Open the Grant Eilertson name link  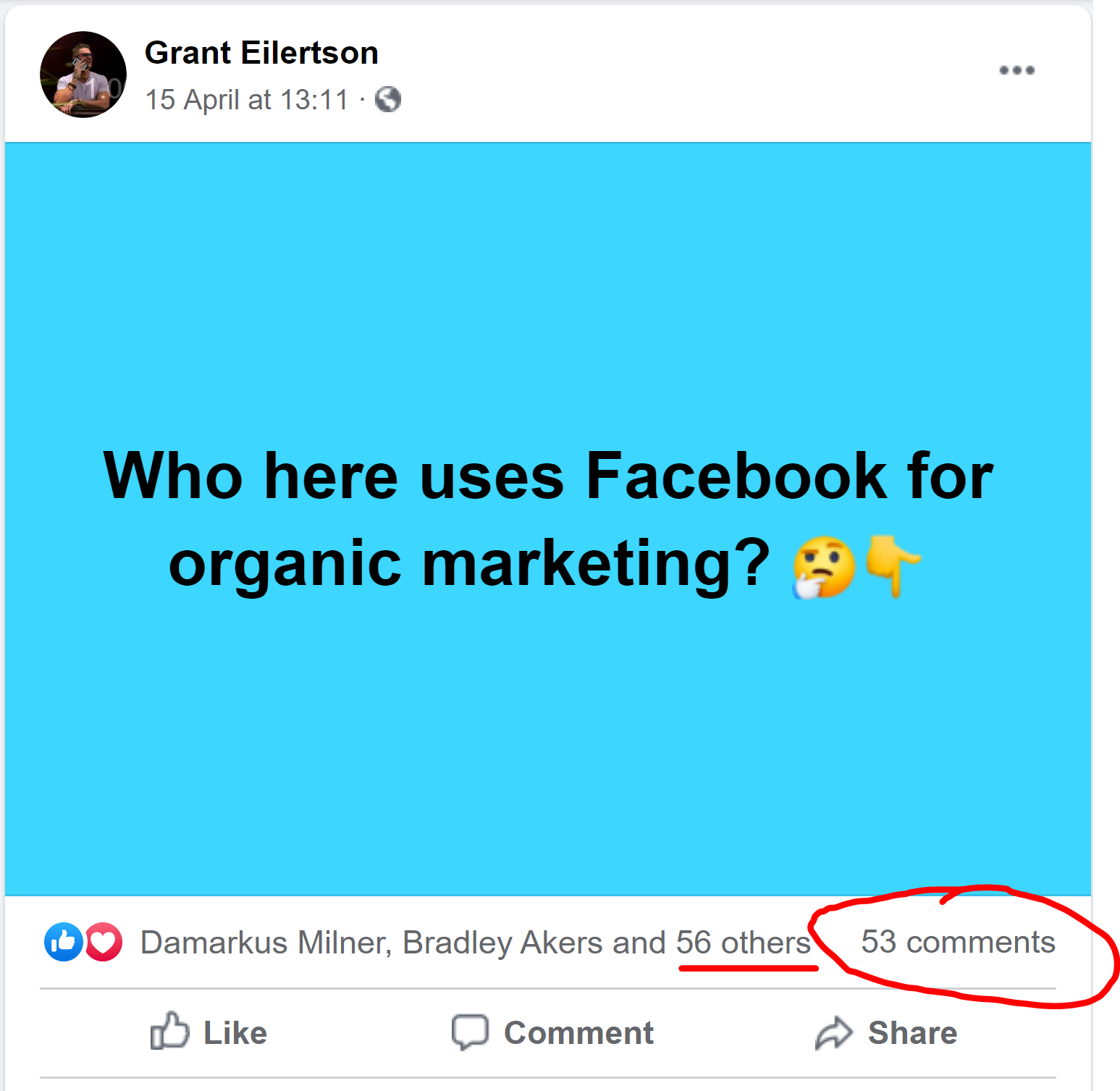click(261, 53)
